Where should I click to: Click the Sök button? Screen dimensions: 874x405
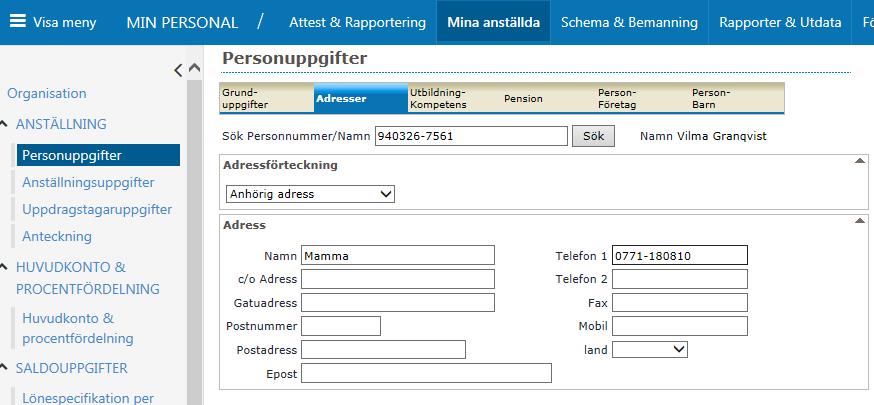593,136
